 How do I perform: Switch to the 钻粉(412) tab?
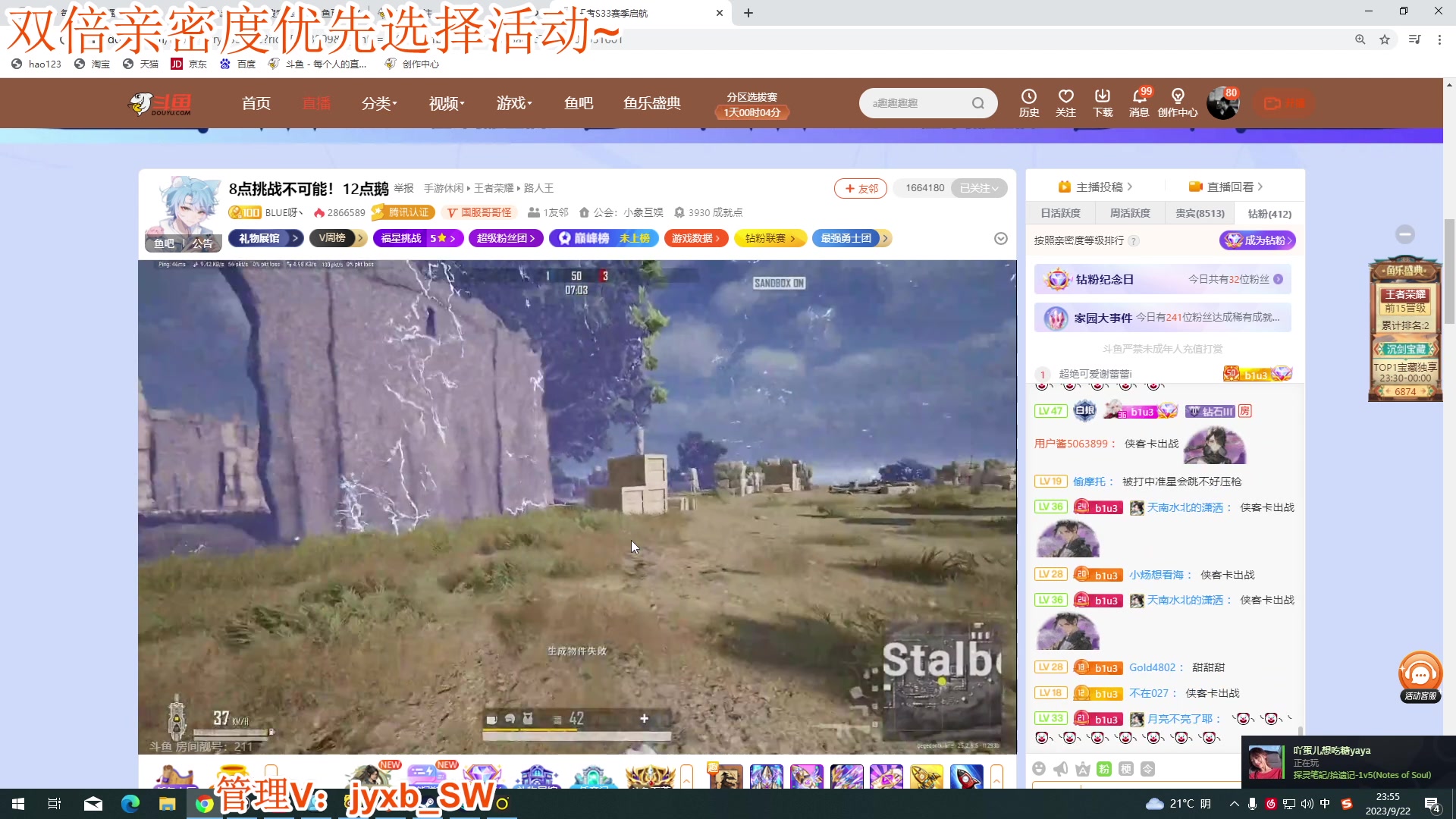pyautogui.click(x=1269, y=213)
